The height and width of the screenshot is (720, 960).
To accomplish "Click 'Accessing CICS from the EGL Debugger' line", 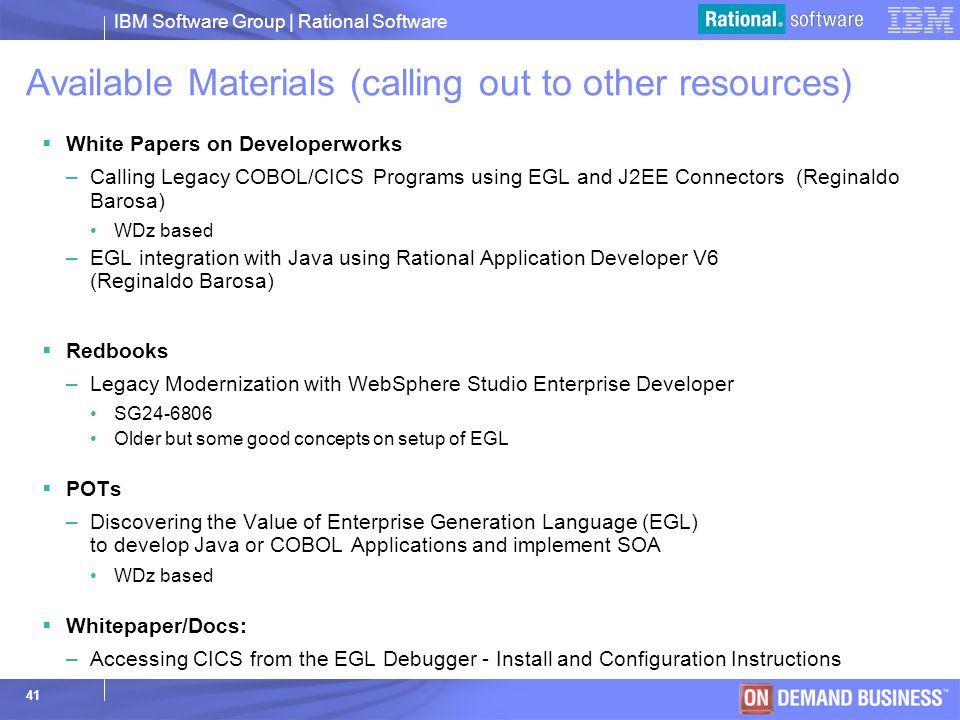I will click(x=465, y=659).
